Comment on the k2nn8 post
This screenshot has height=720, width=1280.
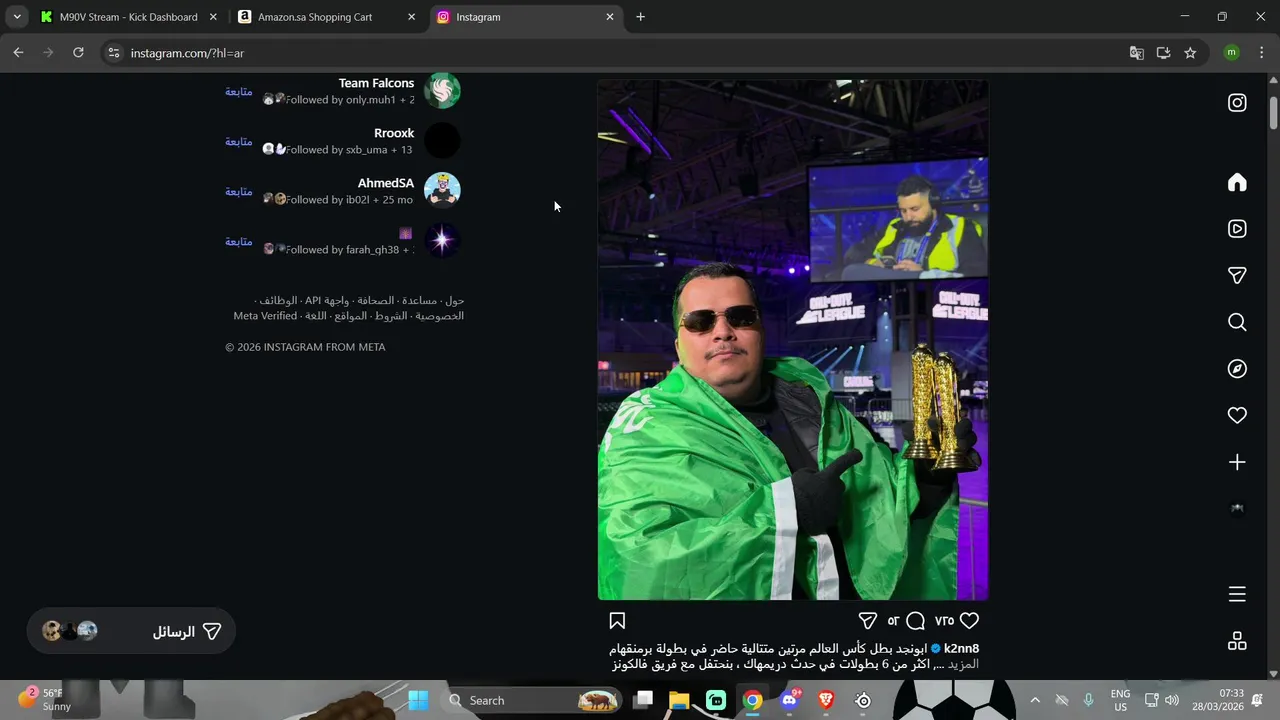(915, 621)
